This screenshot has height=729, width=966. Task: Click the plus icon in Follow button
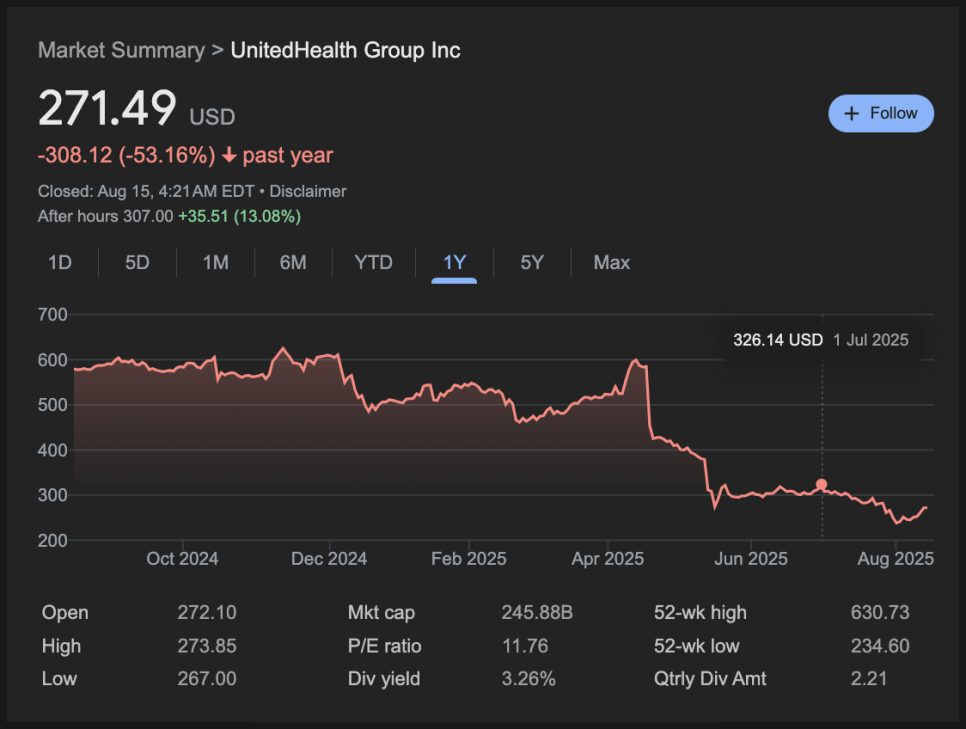(851, 113)
